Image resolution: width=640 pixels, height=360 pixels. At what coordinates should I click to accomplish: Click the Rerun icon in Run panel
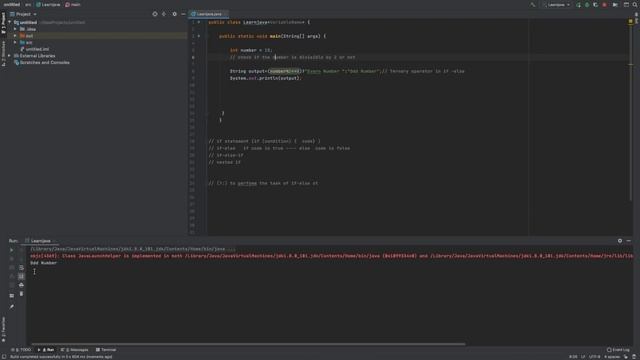coord(11,250)
